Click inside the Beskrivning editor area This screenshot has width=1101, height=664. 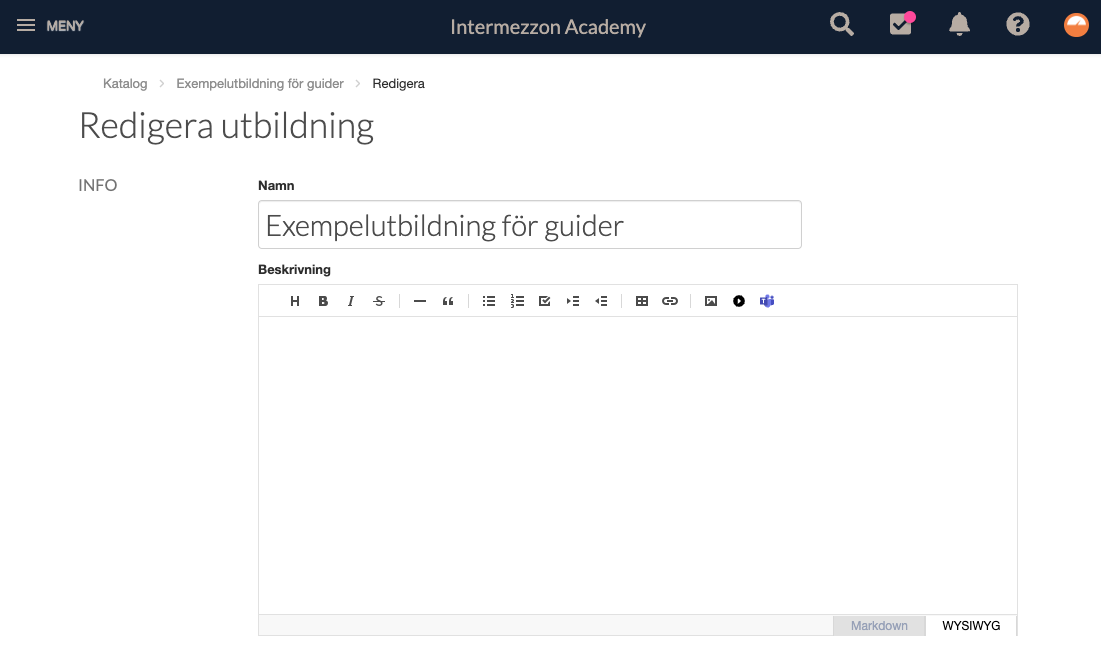coord(638,465)
